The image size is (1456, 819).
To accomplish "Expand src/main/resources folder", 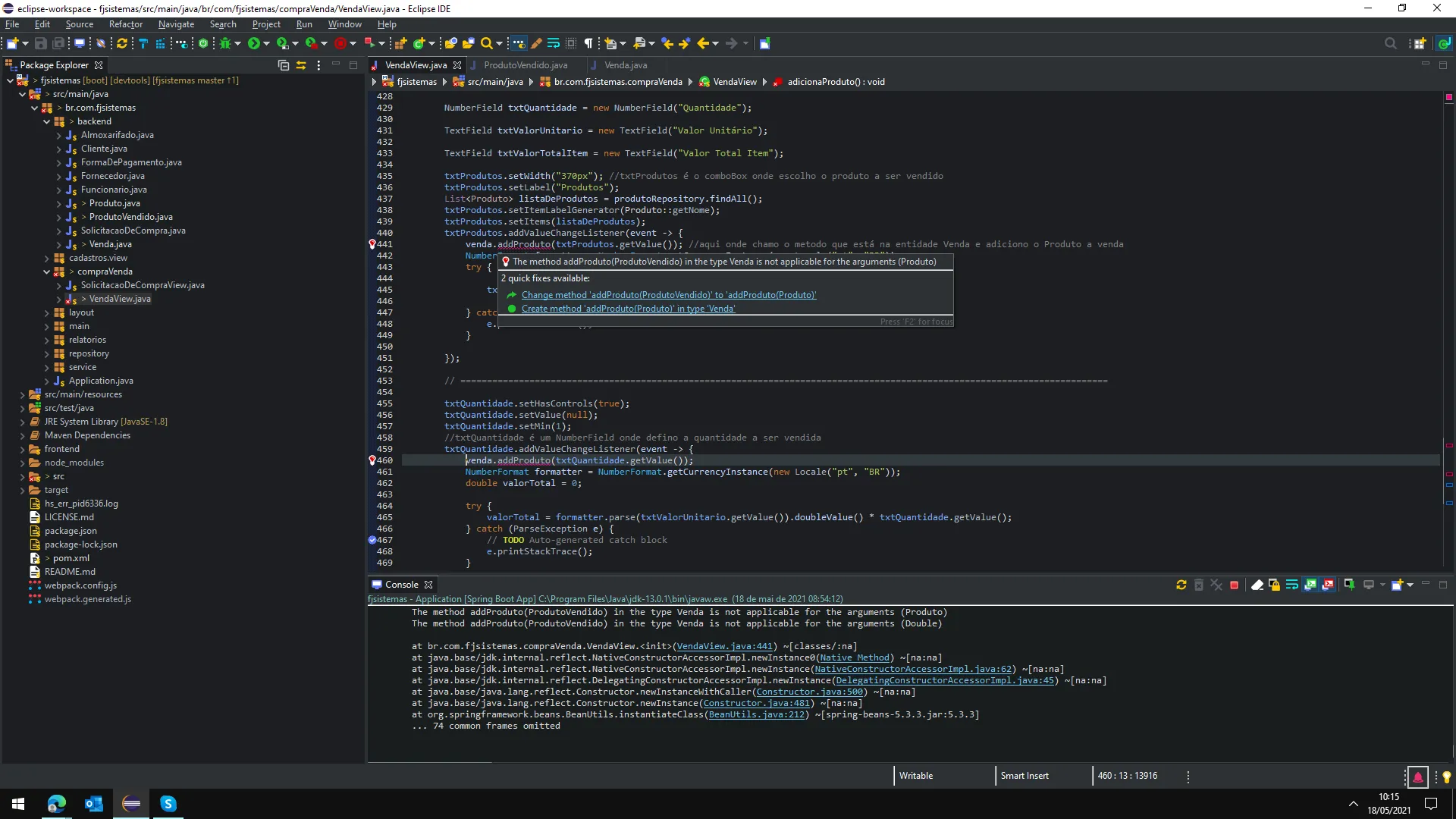I will click(22, 394).
